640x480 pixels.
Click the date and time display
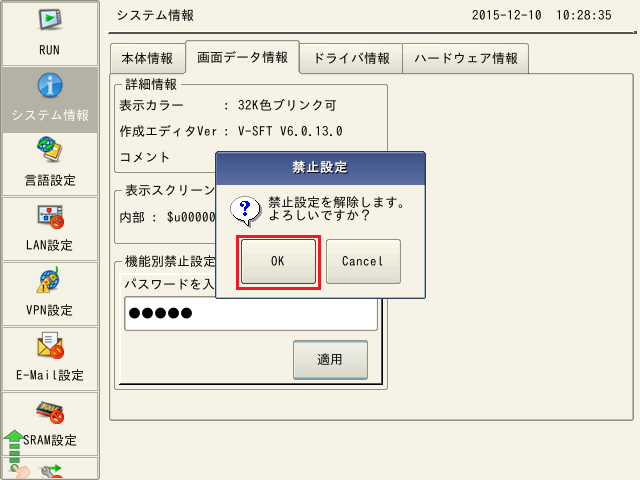coord(540,16)
